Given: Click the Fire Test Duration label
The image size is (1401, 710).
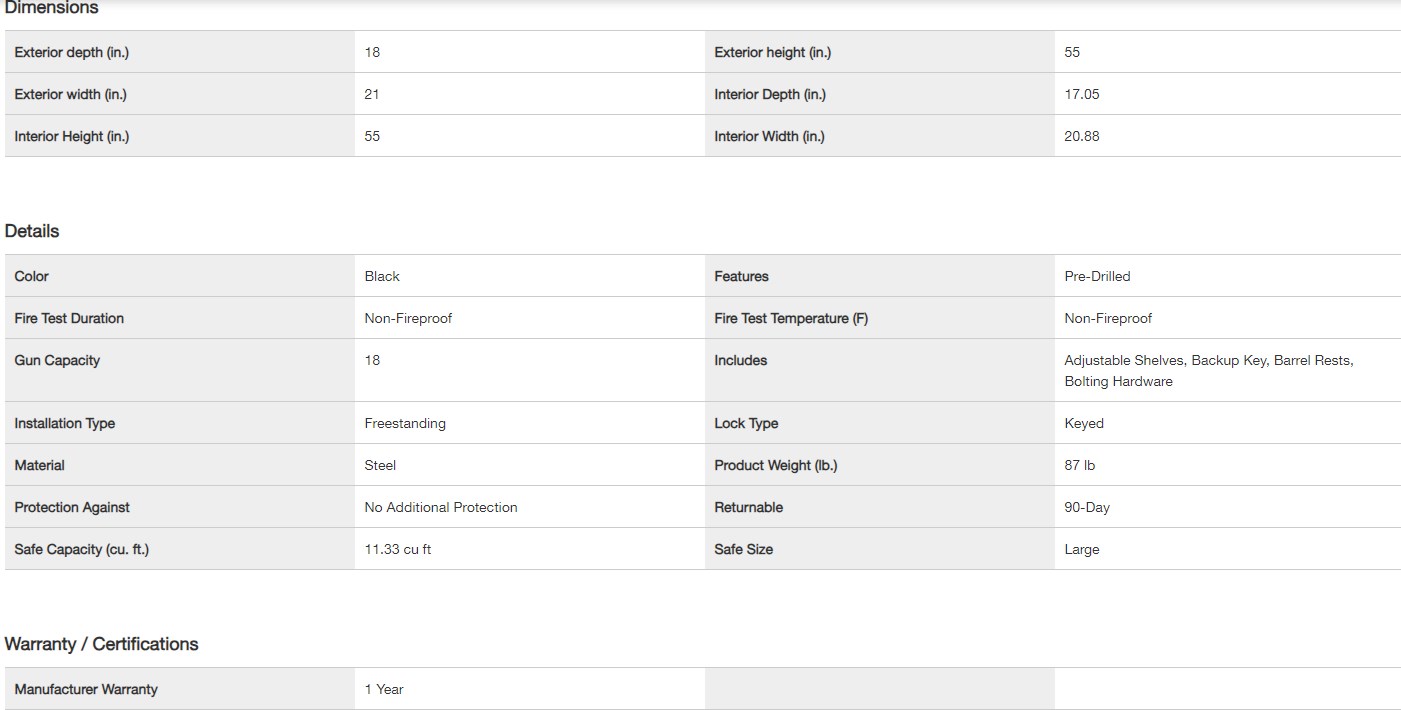Looking at the screenshot, I should click(x=69, y=318).
